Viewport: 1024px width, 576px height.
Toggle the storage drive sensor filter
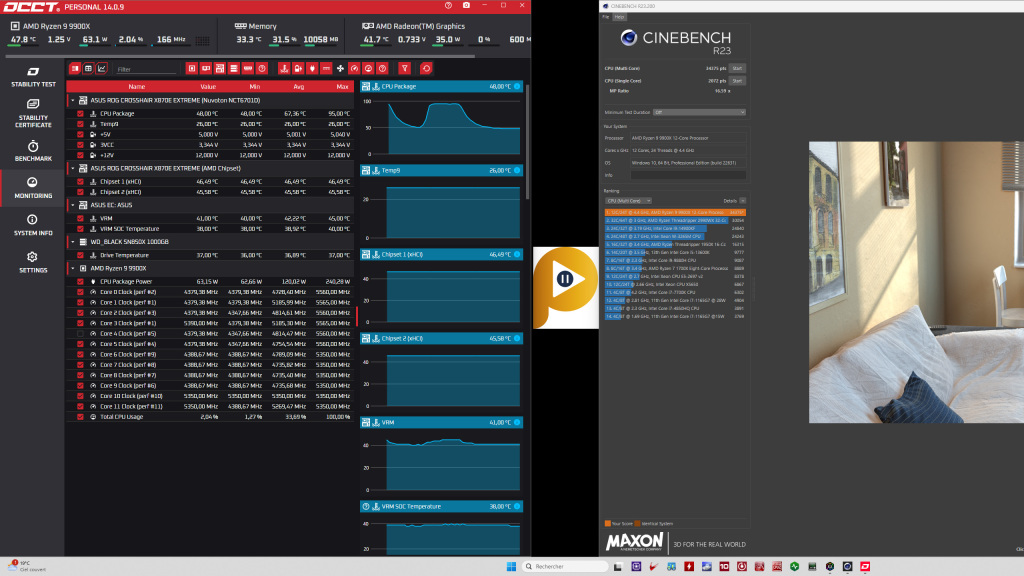pos(234,69)
